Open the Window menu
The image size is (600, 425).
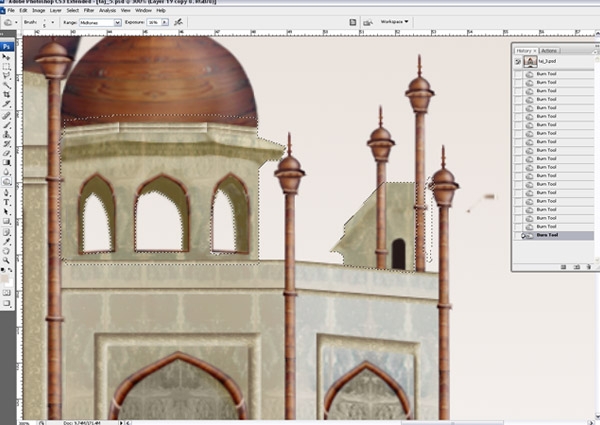click(143, 10)
